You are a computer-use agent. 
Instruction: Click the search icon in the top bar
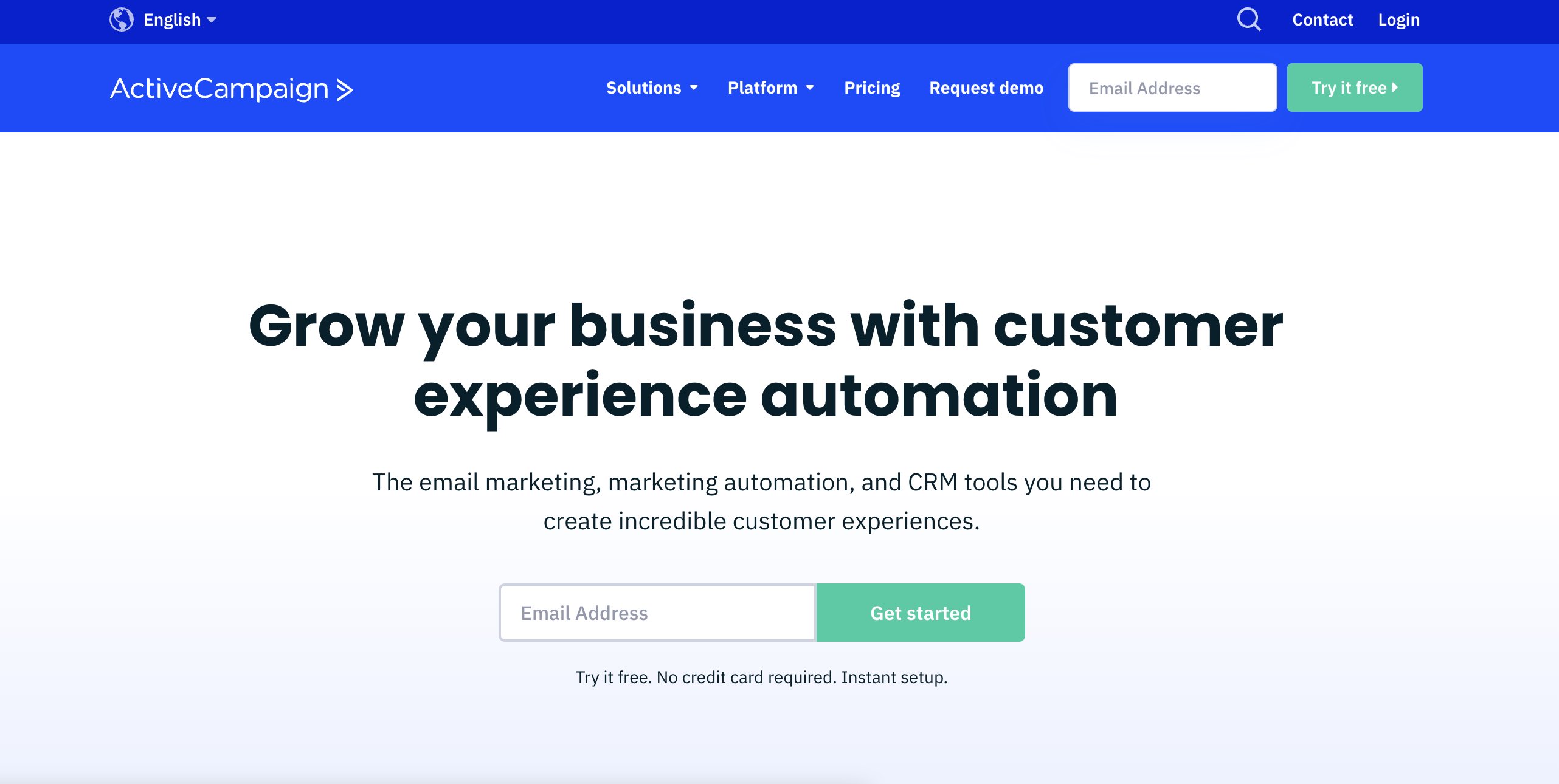point(1249,20)
